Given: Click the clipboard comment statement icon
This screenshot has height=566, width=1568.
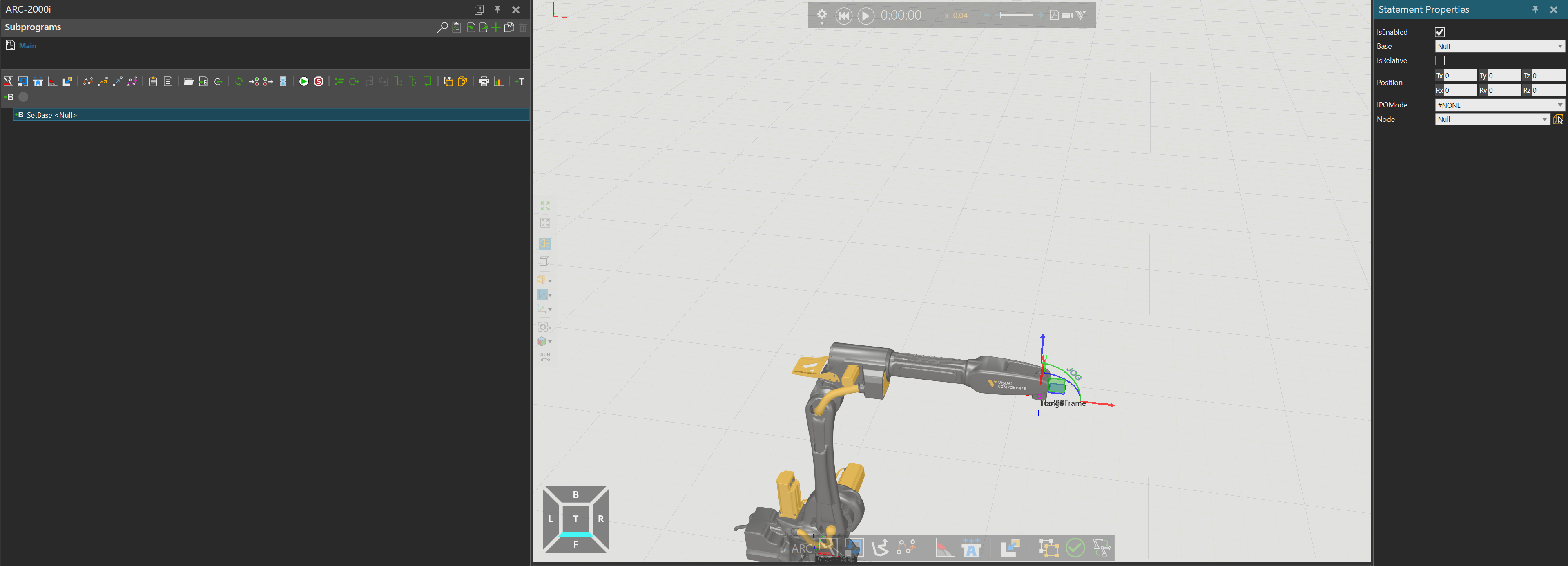Looking at the screenshot, I should pyautogui.click(x=153, y=82).
